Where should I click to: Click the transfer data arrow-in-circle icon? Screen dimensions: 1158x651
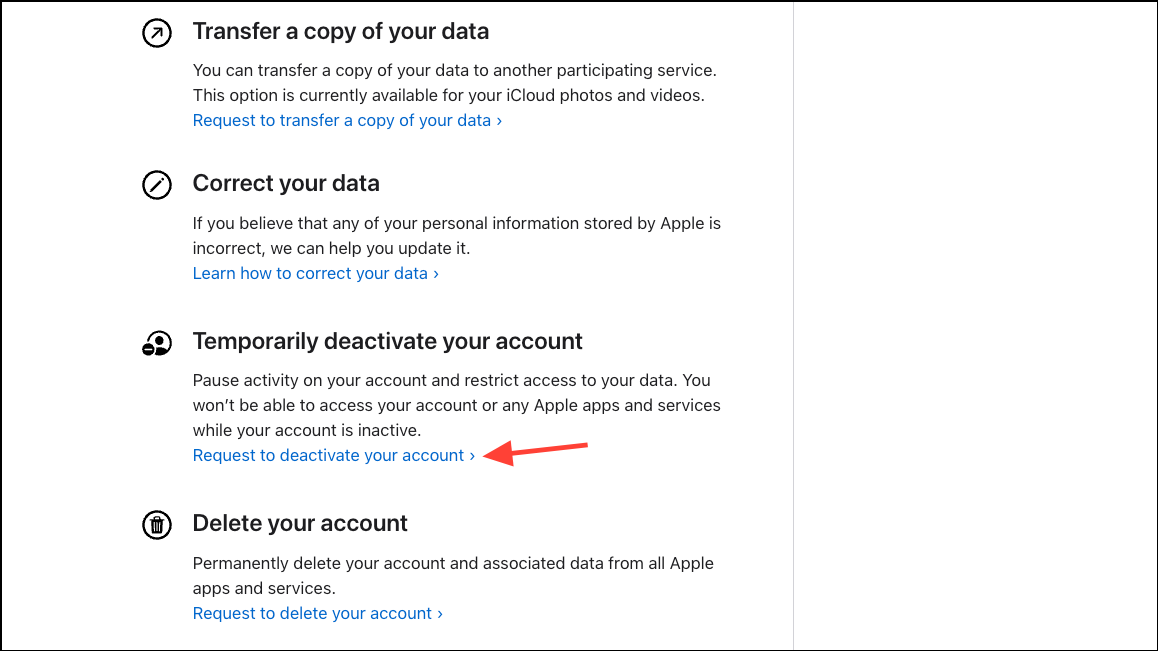coord(157,33)
